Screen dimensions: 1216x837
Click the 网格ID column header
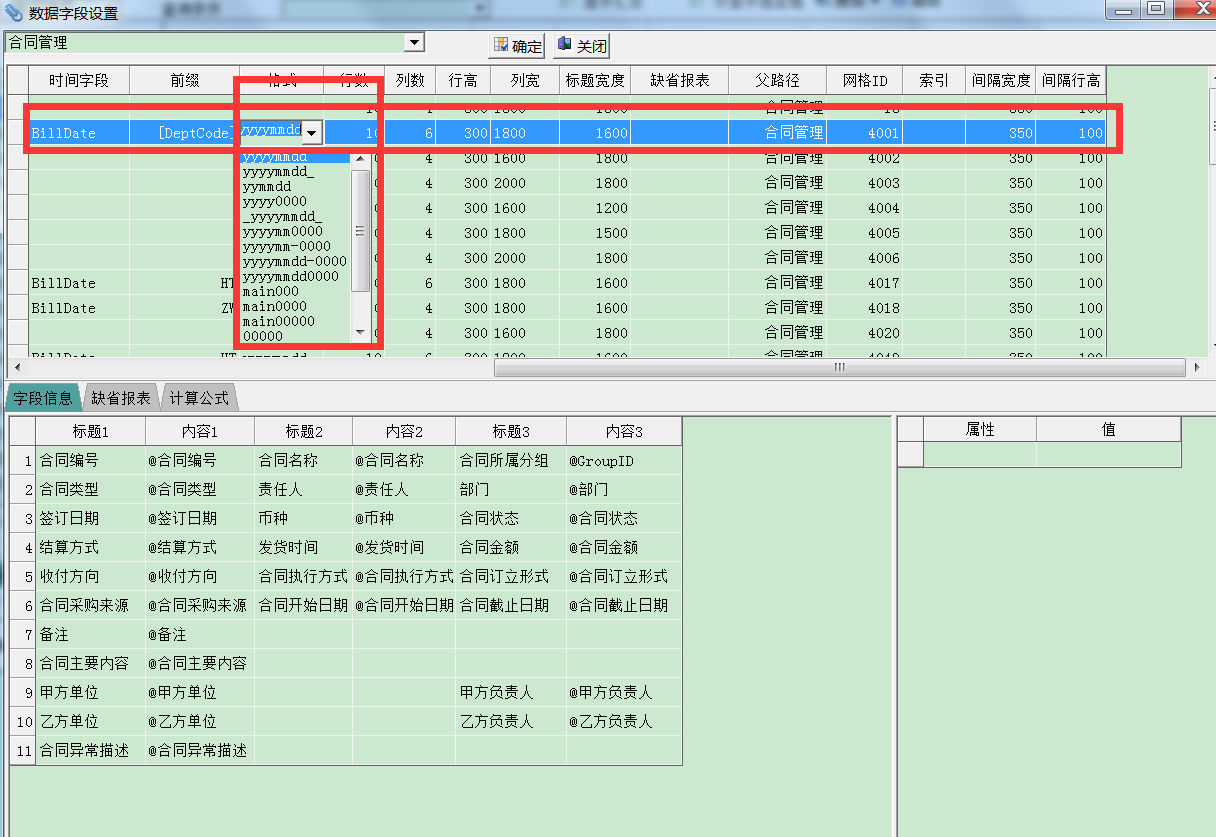click(864, 81)
